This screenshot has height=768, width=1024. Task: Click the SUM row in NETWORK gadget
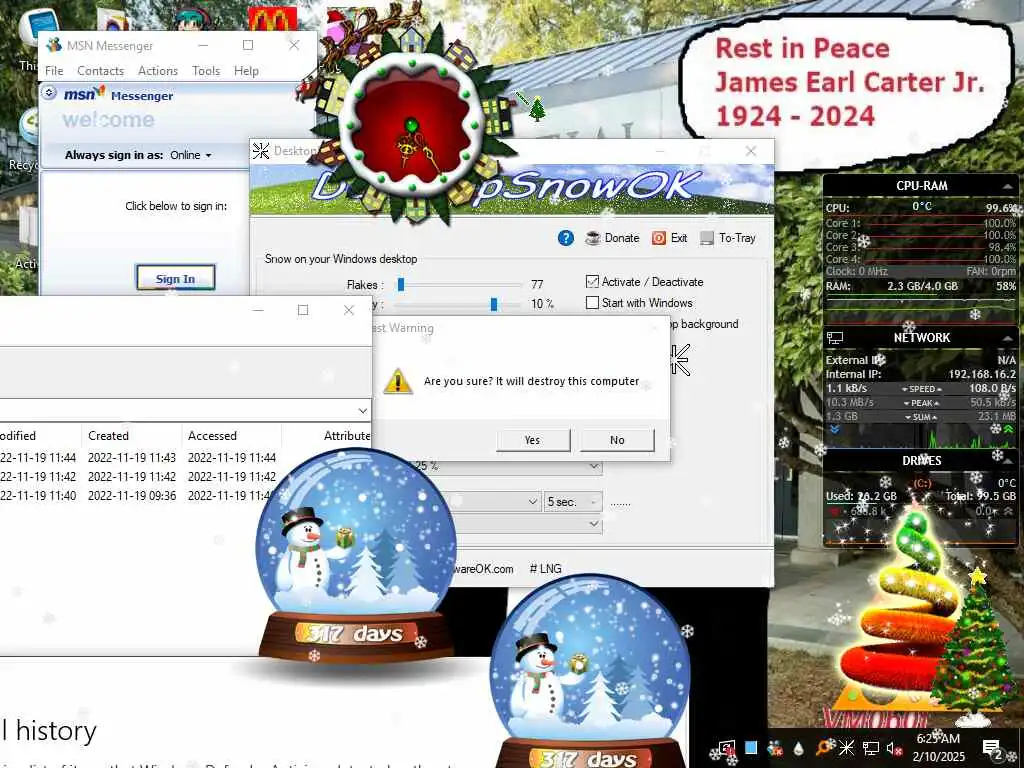(x=921, y=417)
